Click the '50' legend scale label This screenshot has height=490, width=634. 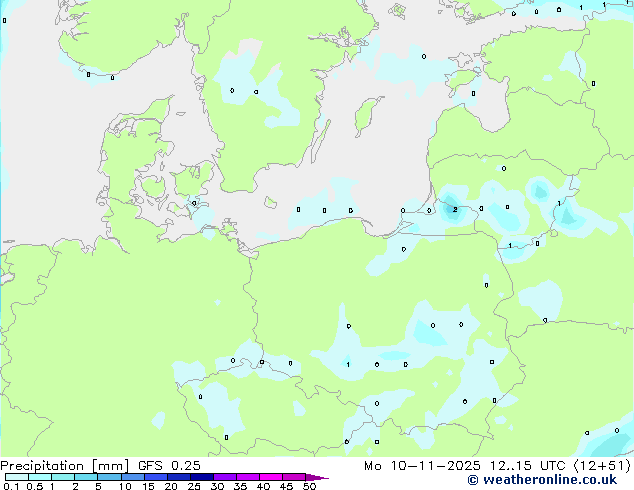(x=310, y=486)
